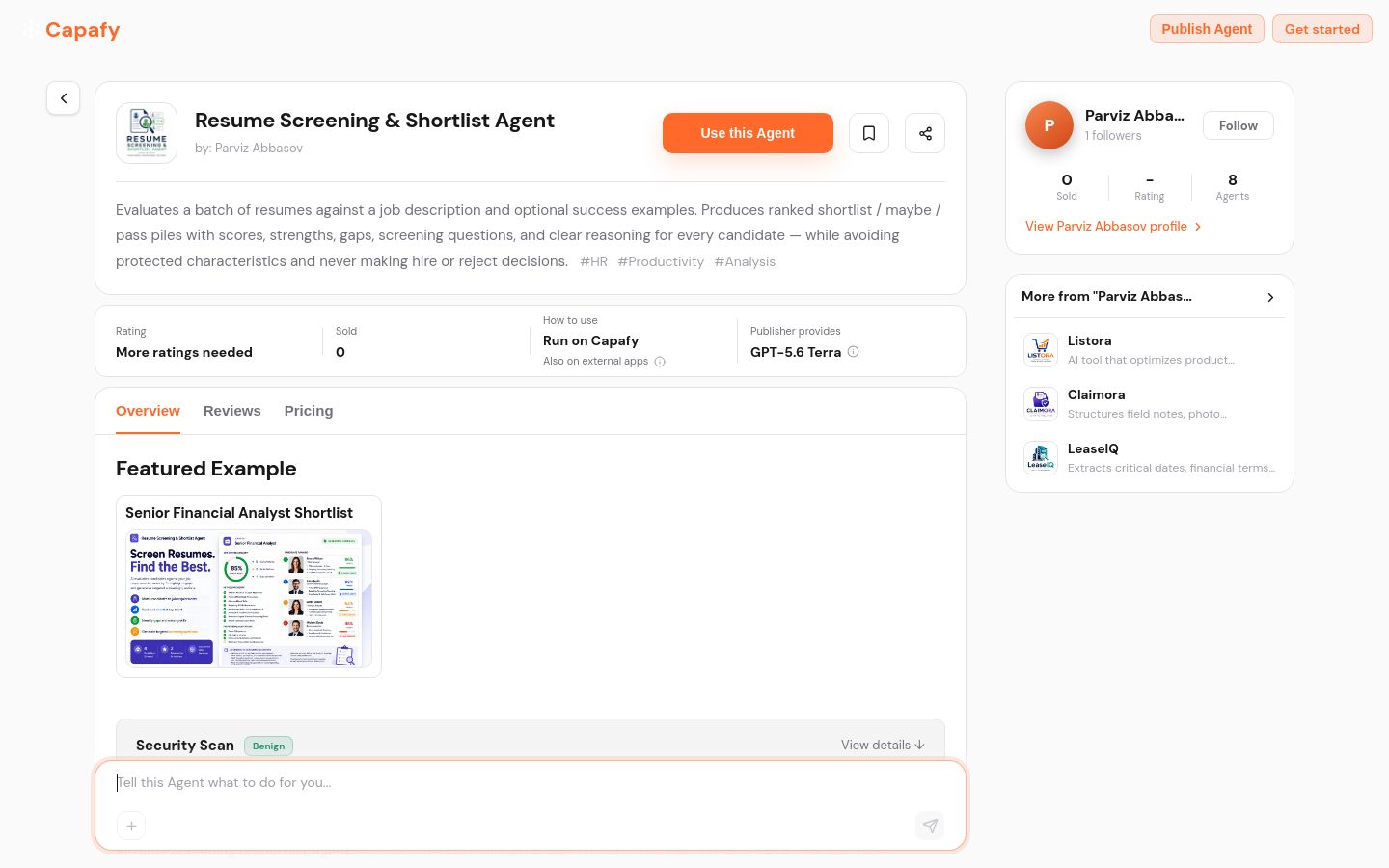
Task: Expand Security Scan View details
Action: pos(883,745)
